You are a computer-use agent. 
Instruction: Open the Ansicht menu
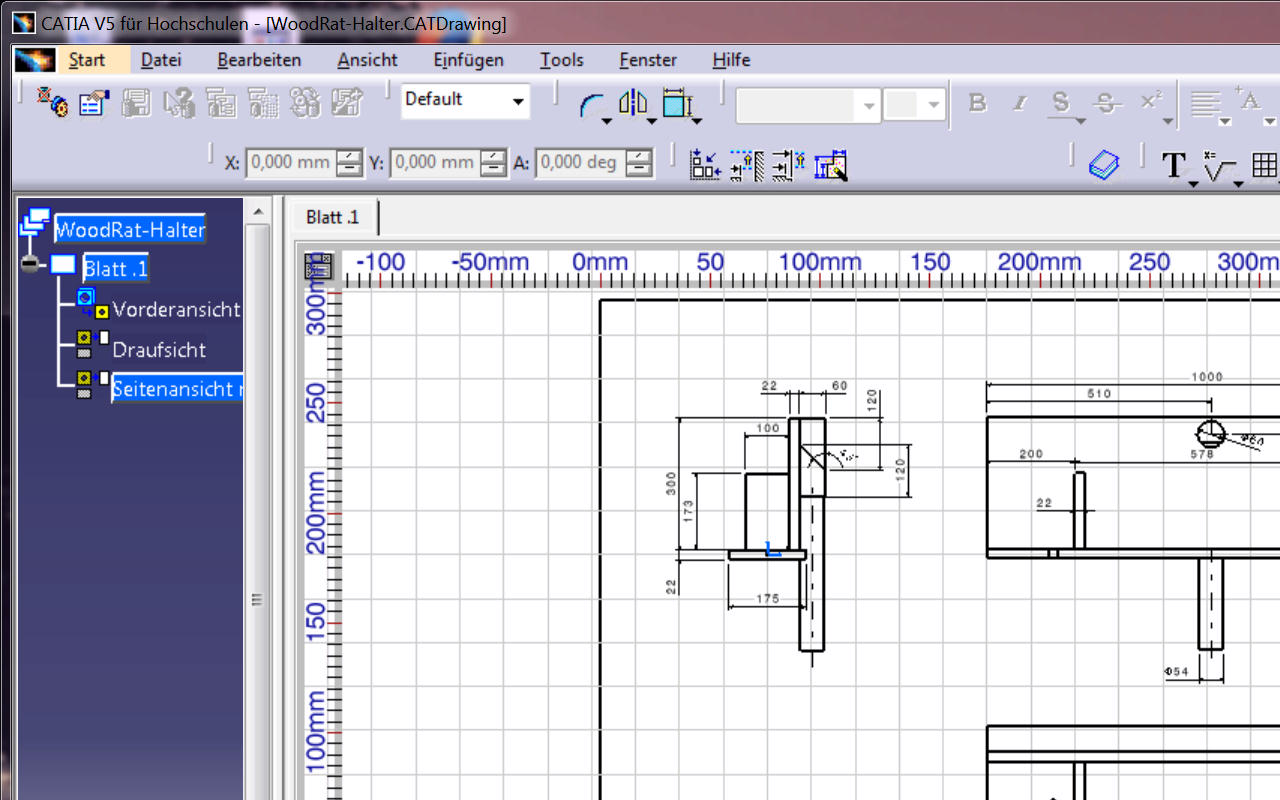click(x=367, y=60)
